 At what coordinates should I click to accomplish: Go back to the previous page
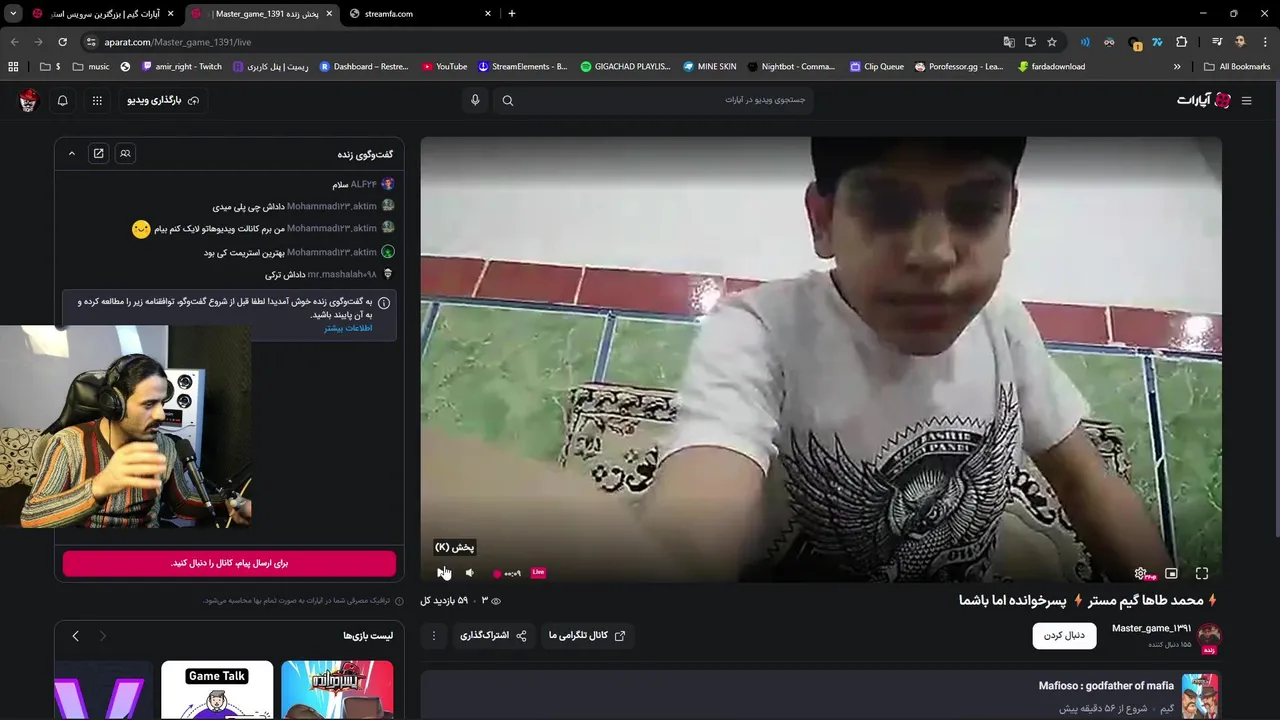(14, 42)
